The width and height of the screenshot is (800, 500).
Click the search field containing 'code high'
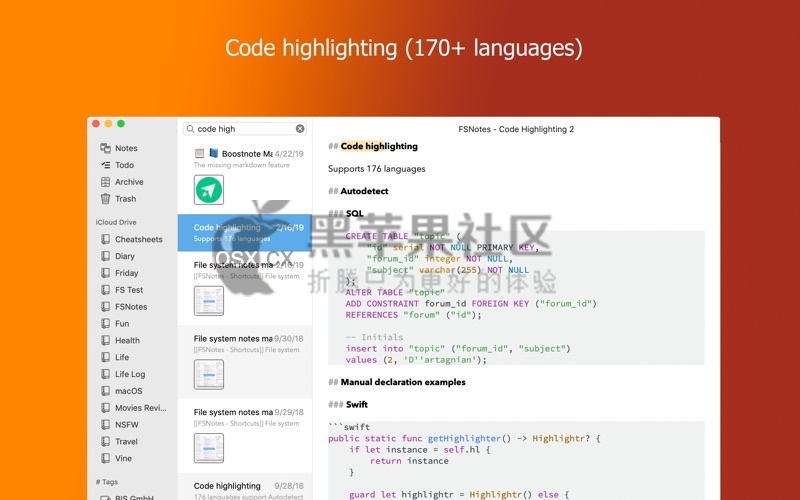(245, 129)
